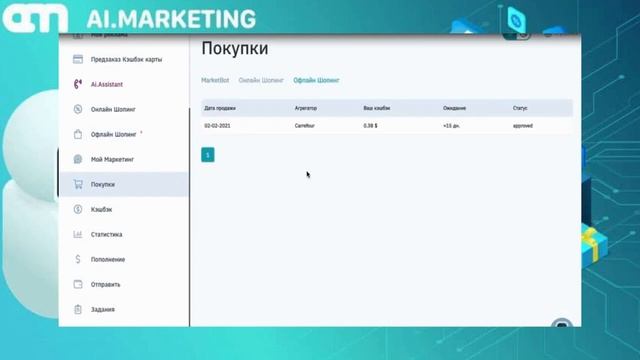Click the dollar coin icon for Кэшбэк
Viewport: 640px width, 360px height.
78,209
